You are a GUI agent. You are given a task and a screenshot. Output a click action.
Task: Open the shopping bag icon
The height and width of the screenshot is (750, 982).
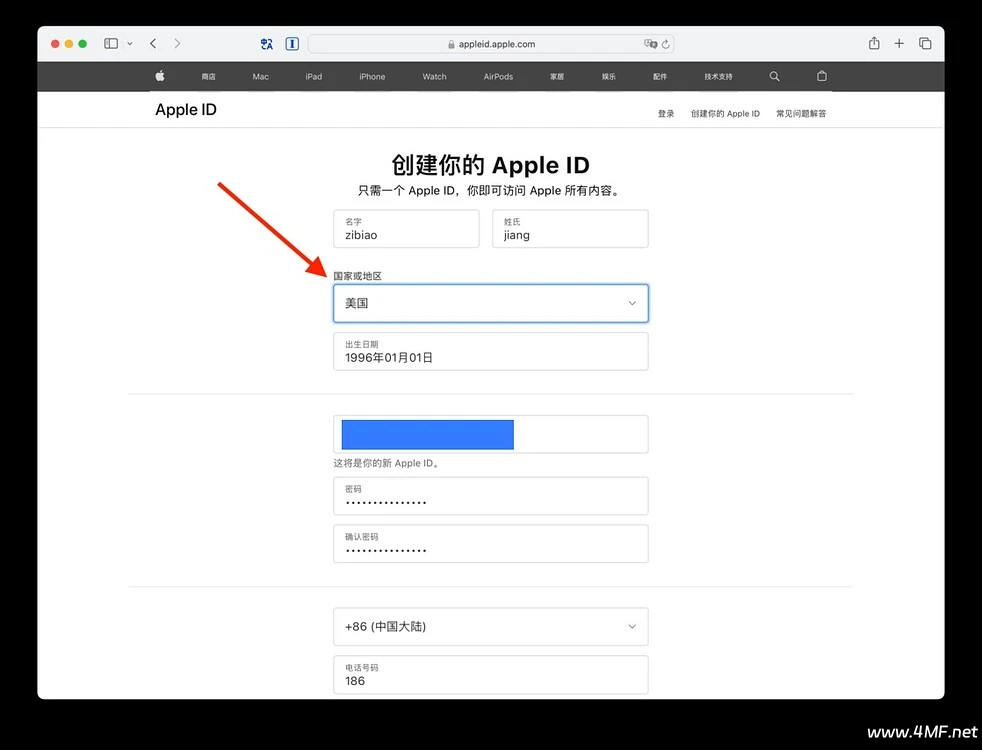click(822, 76)
